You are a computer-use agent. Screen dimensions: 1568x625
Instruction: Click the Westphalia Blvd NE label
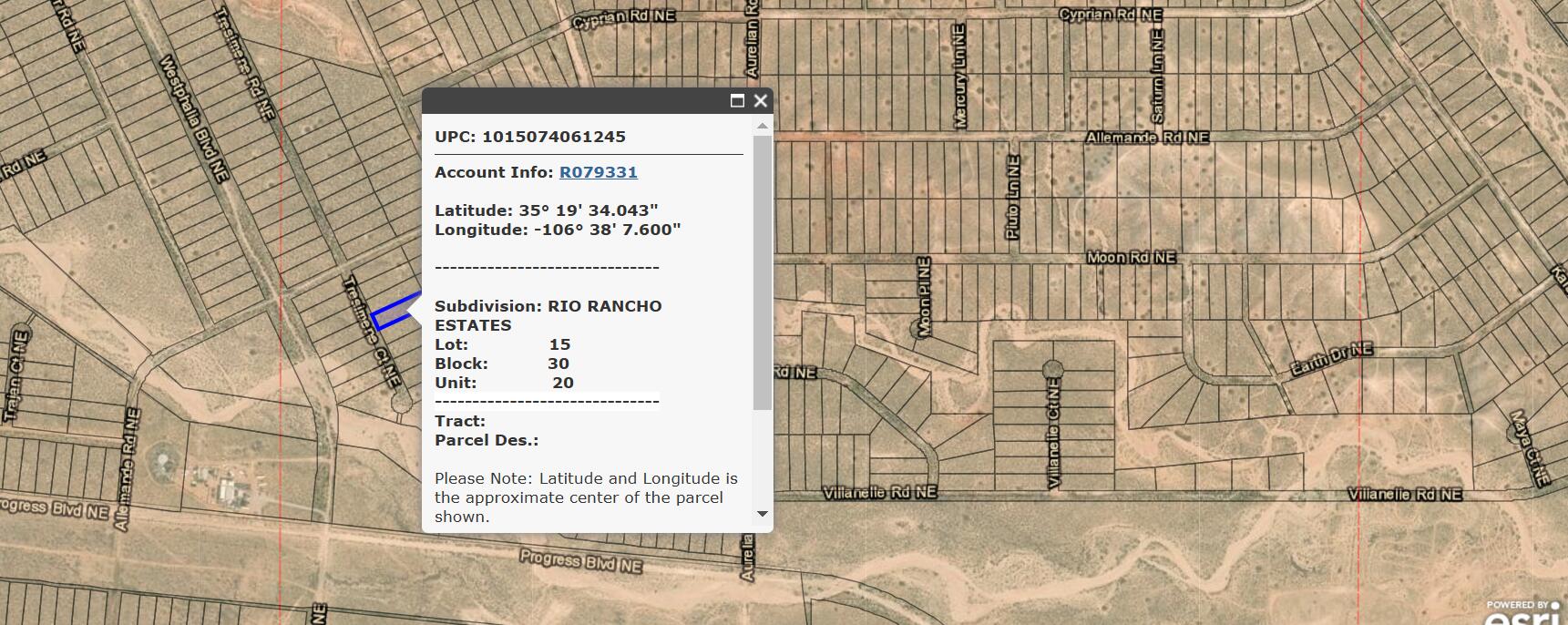pyautogui.click(x=193, y=118)
